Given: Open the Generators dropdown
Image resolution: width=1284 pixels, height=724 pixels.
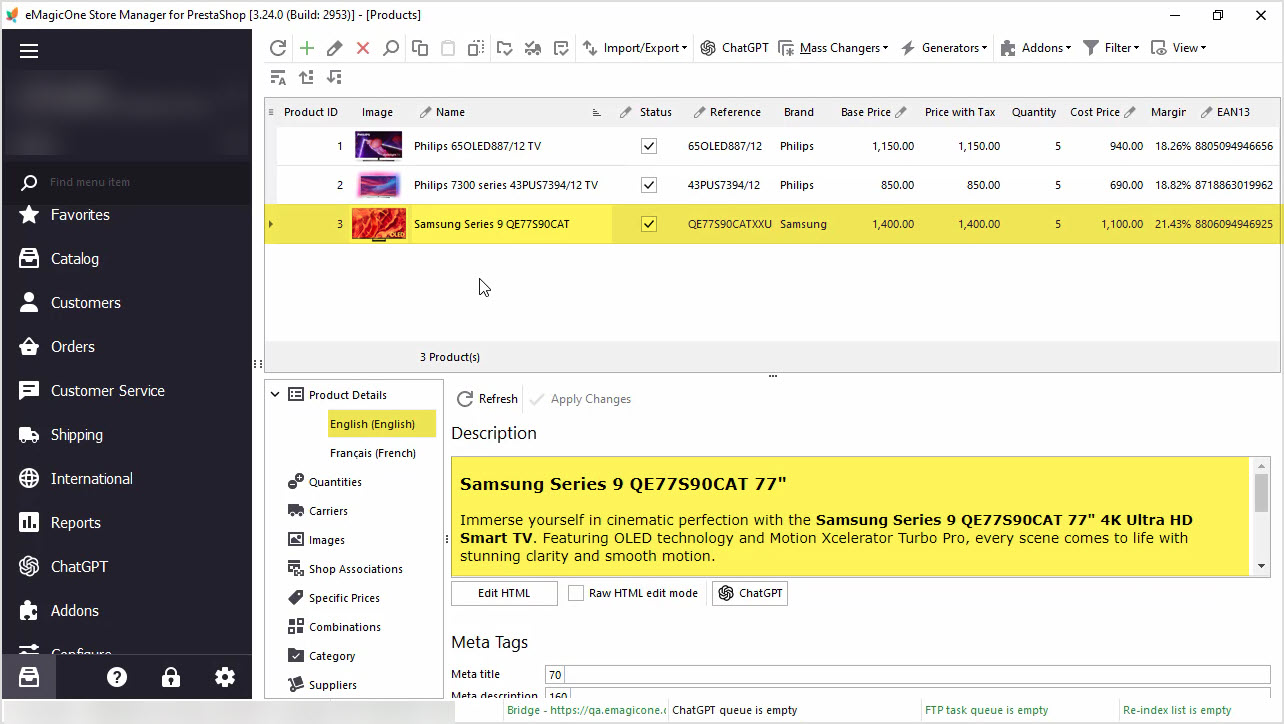Looking at the screenshot, I should pos(944,48).
